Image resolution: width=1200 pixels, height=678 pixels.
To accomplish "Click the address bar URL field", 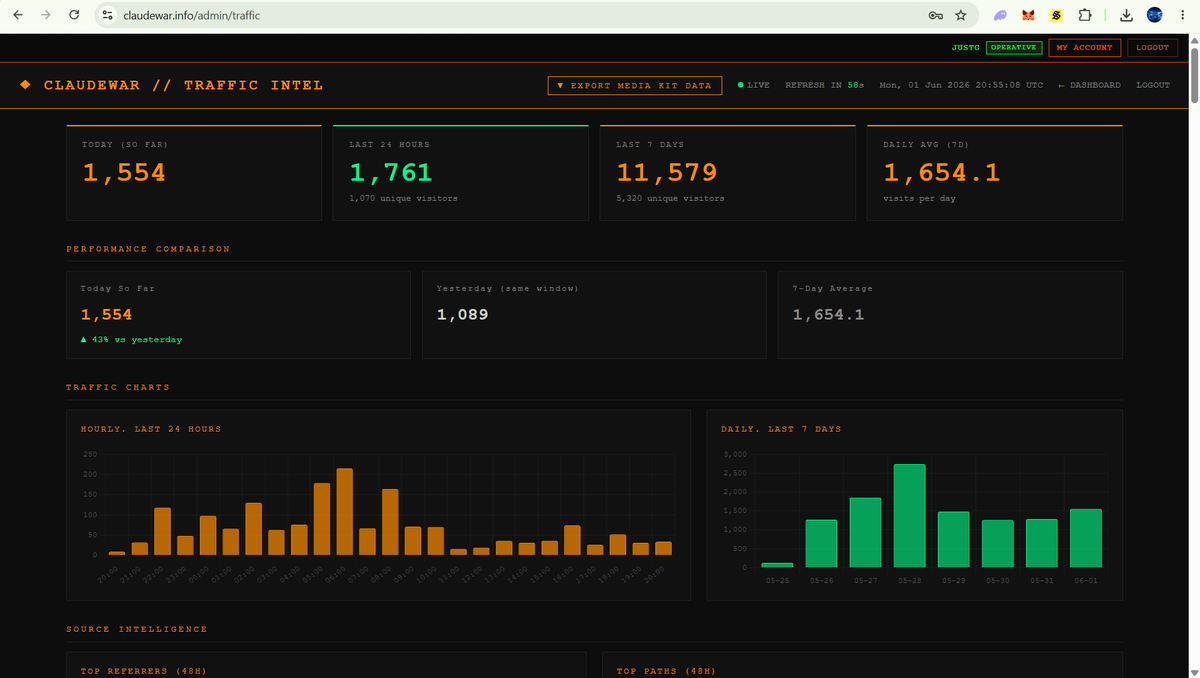I will [x=520, y=15].
